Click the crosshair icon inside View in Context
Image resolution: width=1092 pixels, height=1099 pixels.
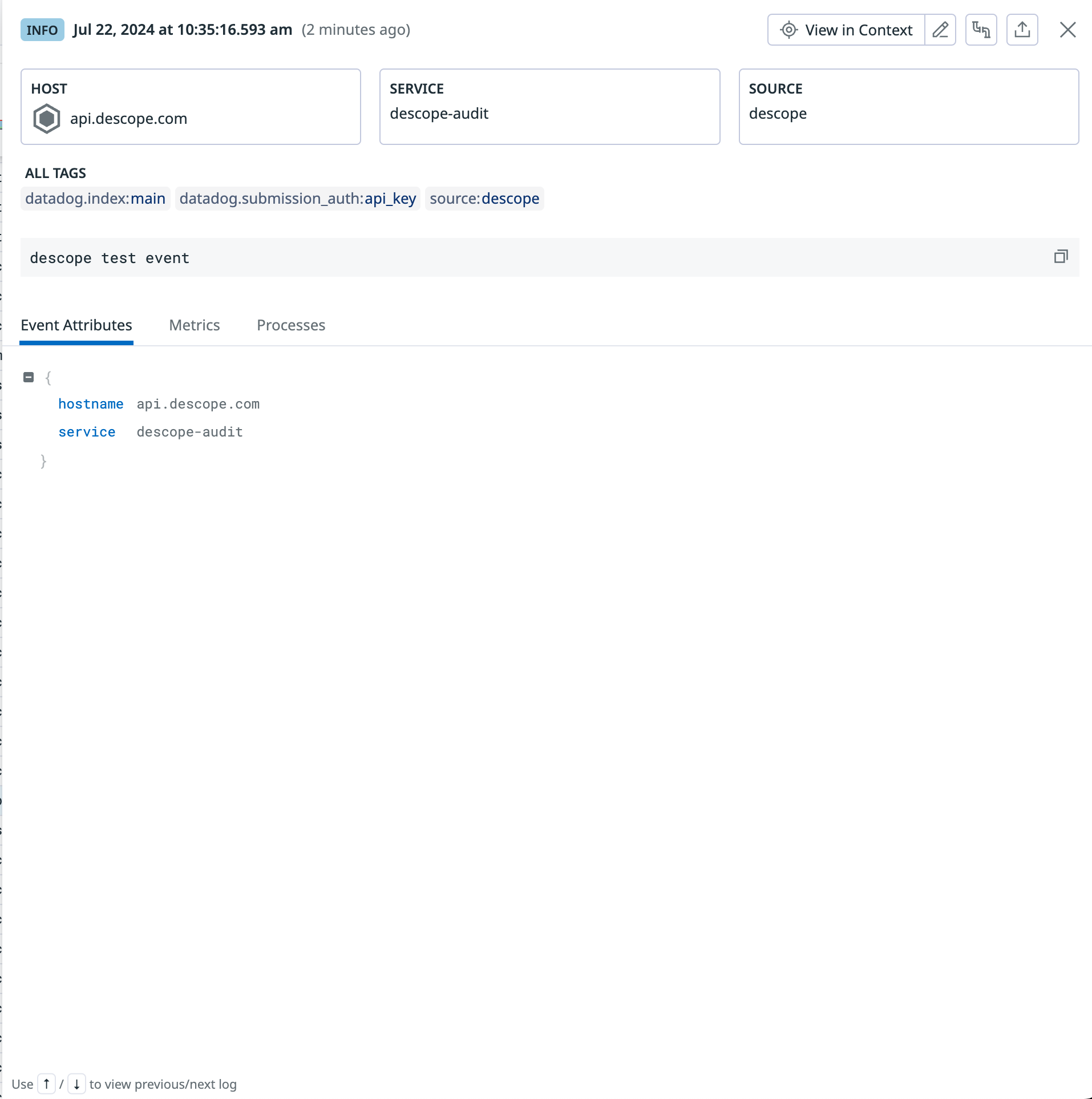tap(789, 30)
